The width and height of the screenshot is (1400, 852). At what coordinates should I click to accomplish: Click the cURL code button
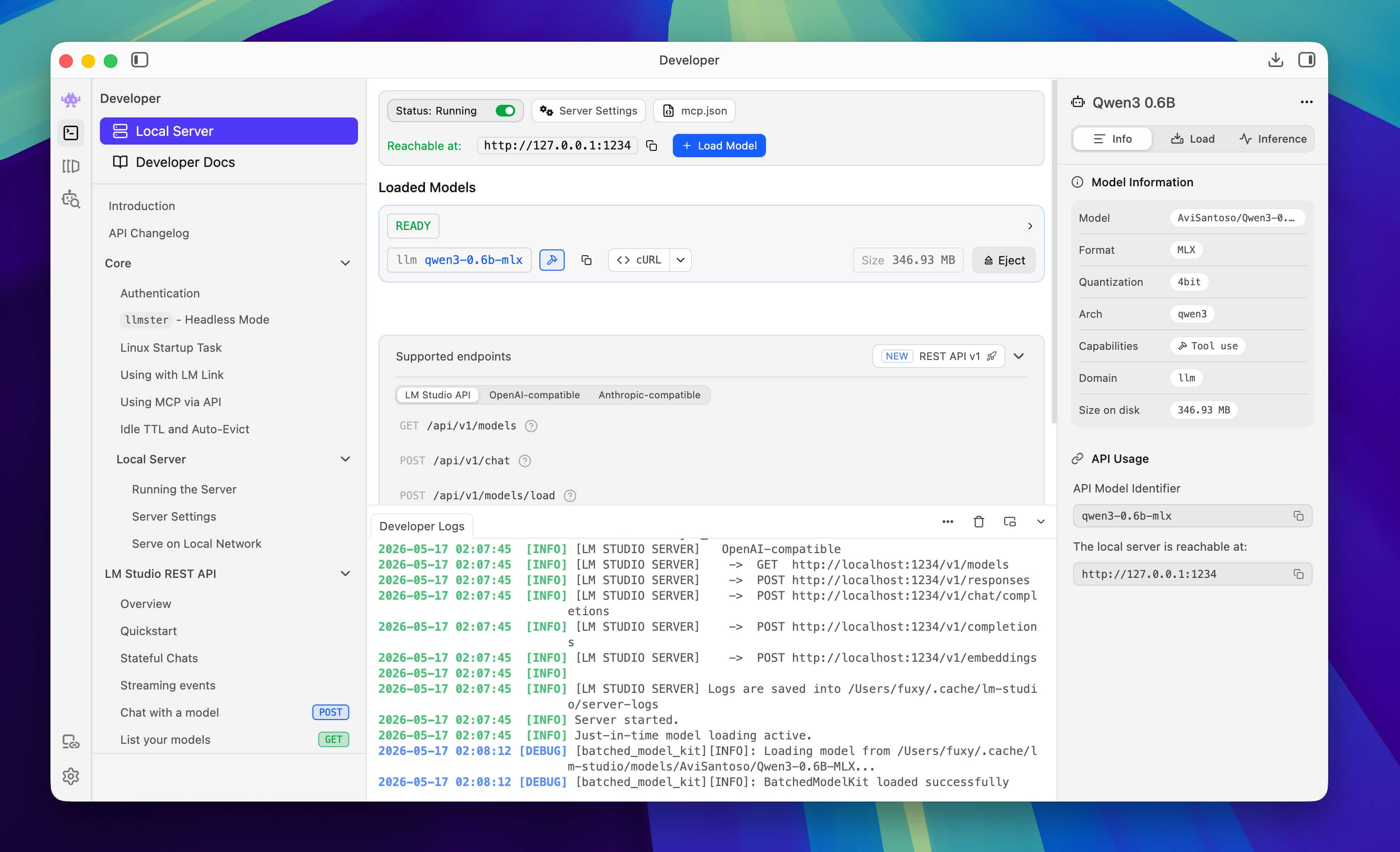639,260
